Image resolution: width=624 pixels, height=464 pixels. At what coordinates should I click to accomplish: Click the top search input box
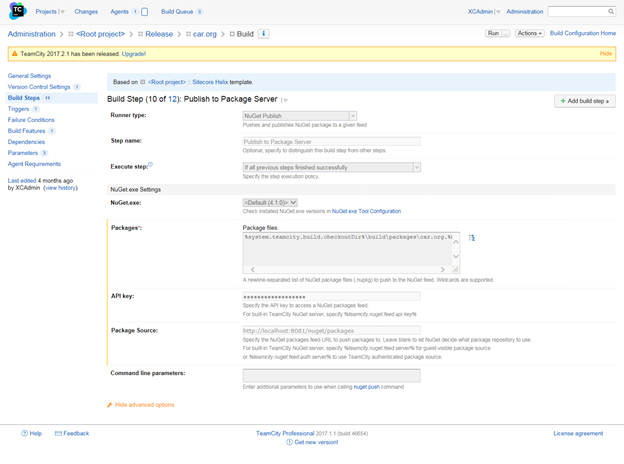(x=577, y=12)
